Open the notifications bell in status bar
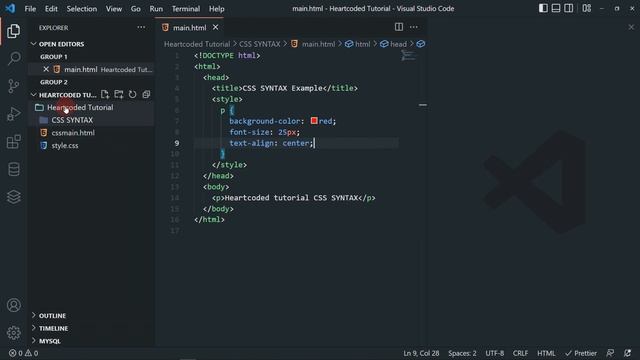This screenshot has width=640, height=360. (x=627, y=353)
